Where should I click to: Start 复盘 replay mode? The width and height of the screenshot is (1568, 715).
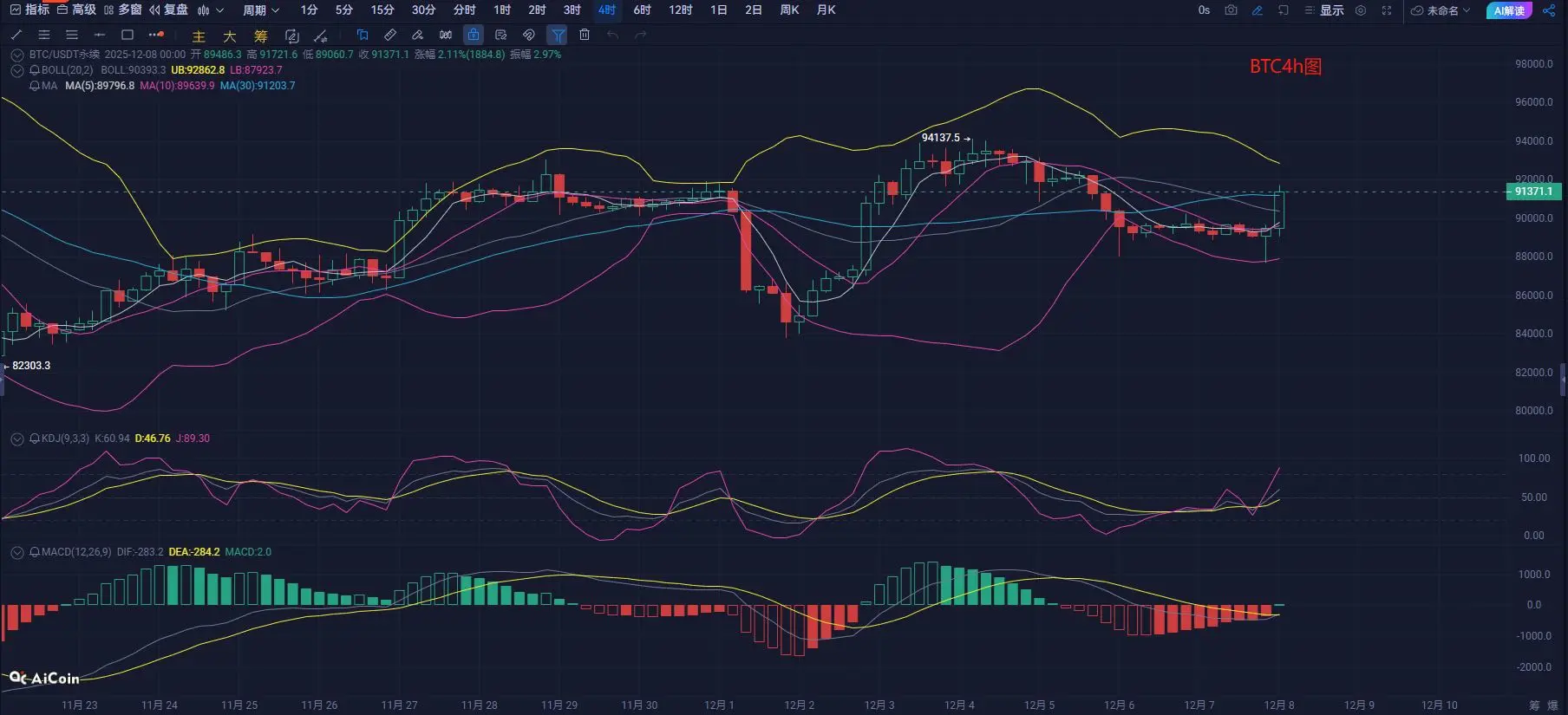coord(169,10)
